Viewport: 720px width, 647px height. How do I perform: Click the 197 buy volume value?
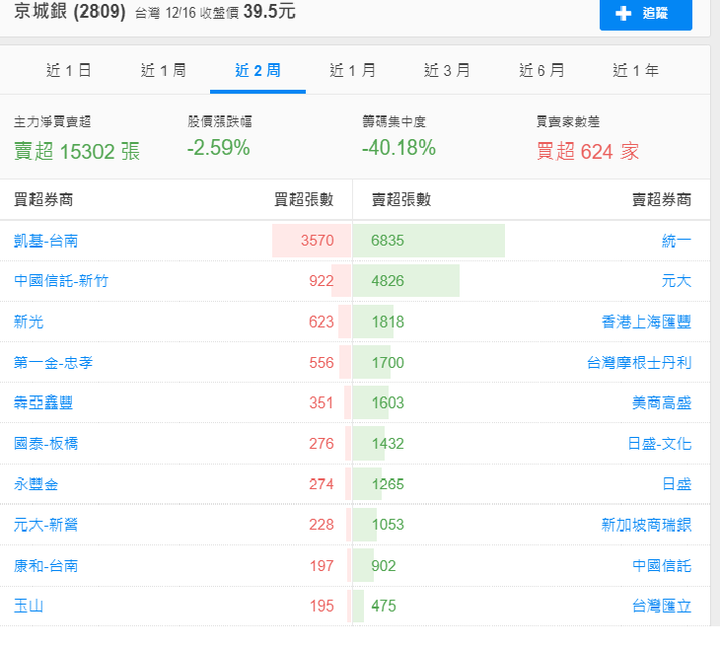[x=321, y=565]
